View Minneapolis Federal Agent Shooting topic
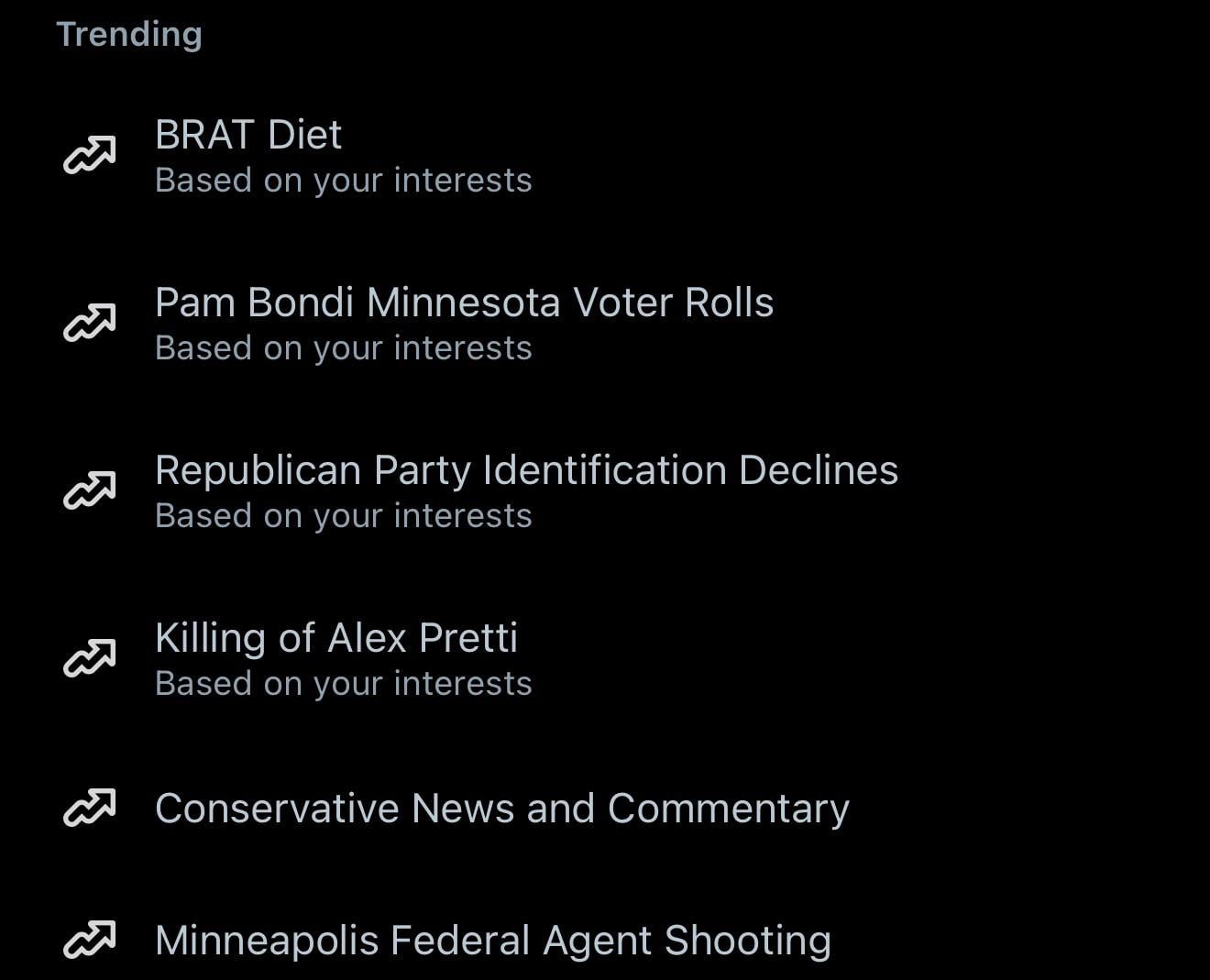 [492, 941]
